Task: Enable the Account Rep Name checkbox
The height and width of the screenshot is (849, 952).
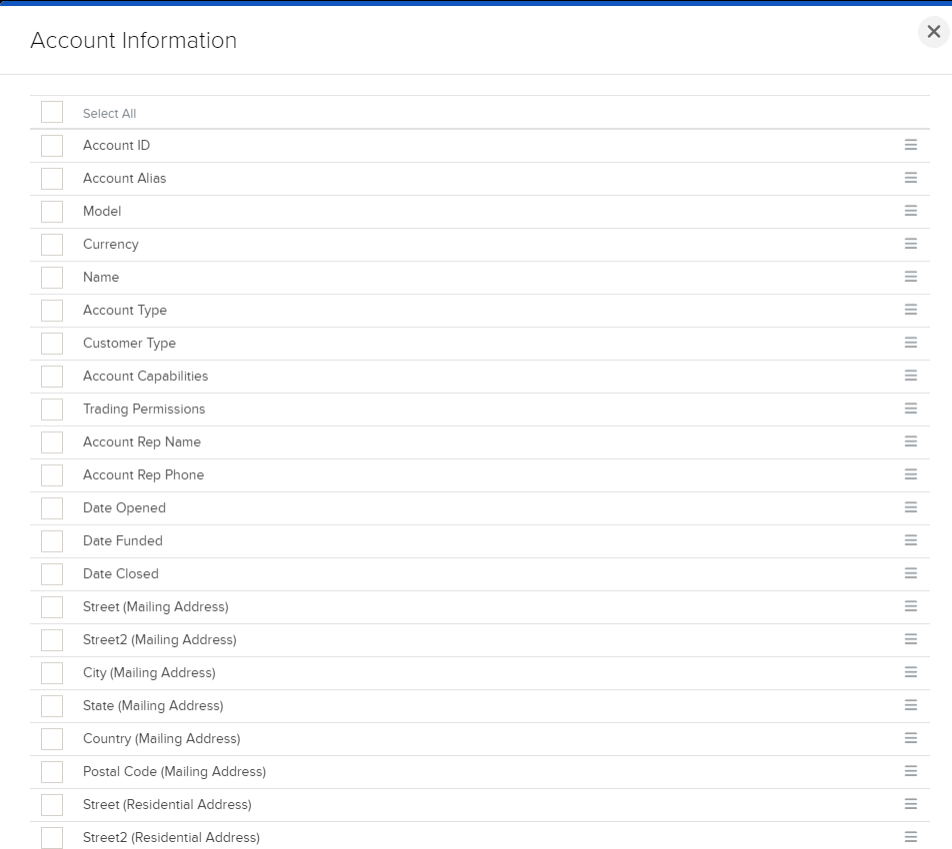Action: click(x=52, y=442)
